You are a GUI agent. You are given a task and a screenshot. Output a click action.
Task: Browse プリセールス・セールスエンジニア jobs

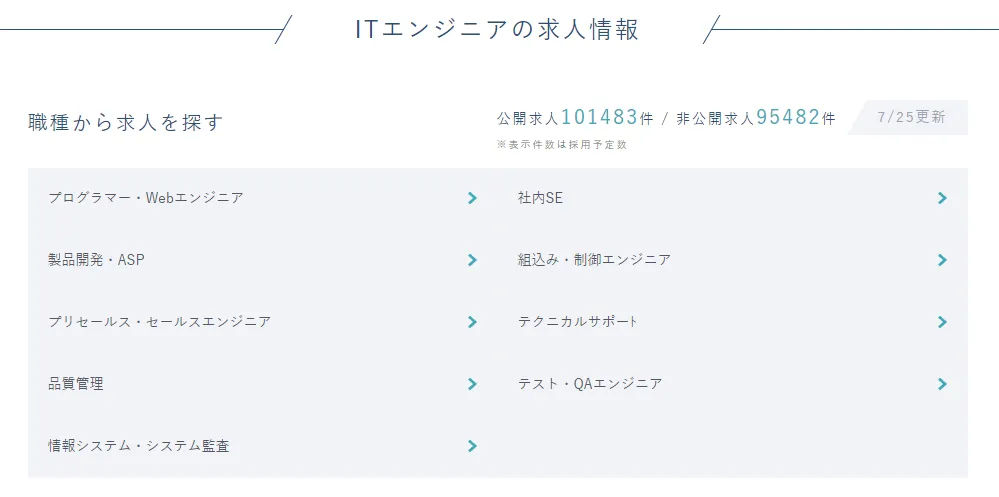pyautogui.click(x=159, y=322)
